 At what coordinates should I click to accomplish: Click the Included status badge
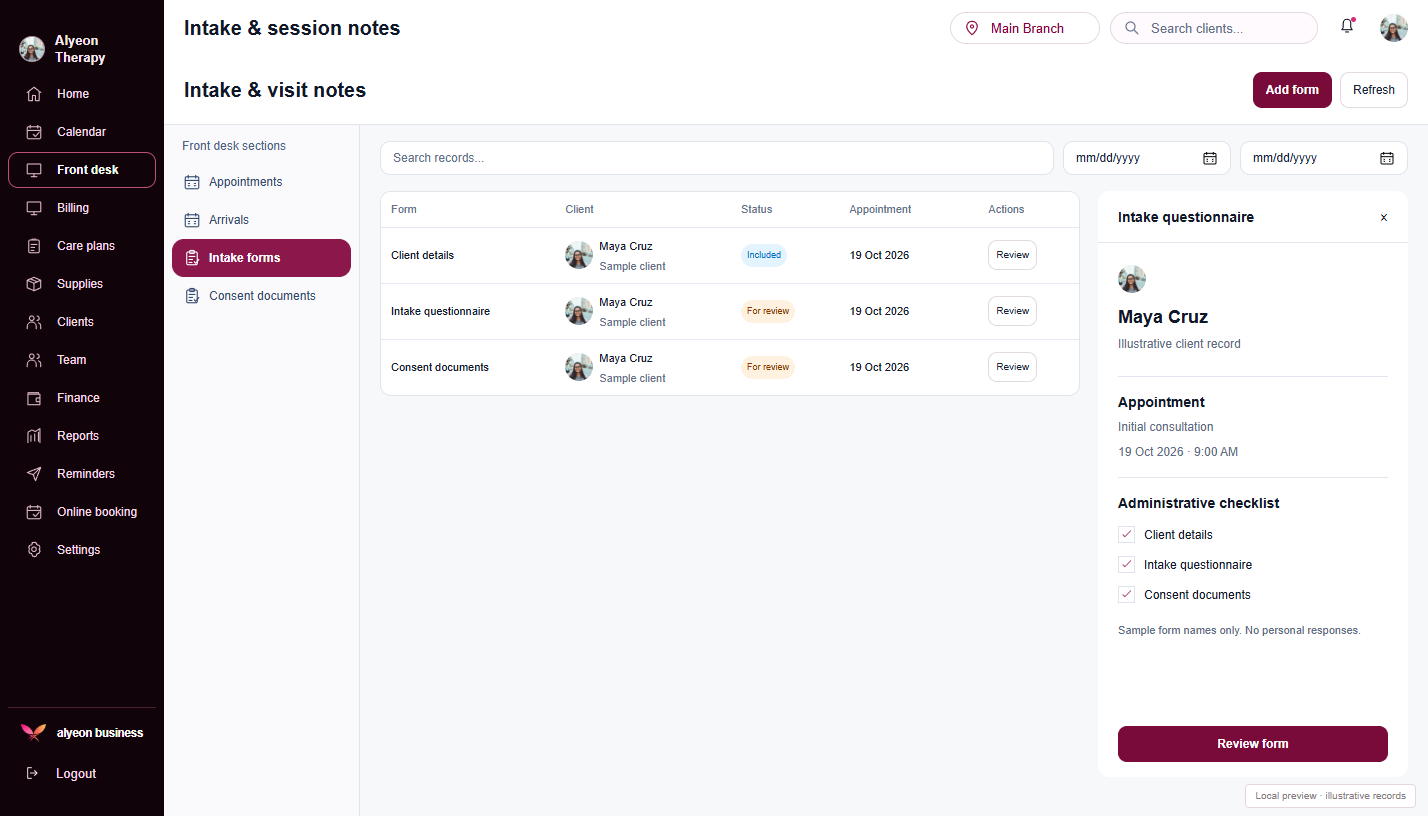(764, 255)
